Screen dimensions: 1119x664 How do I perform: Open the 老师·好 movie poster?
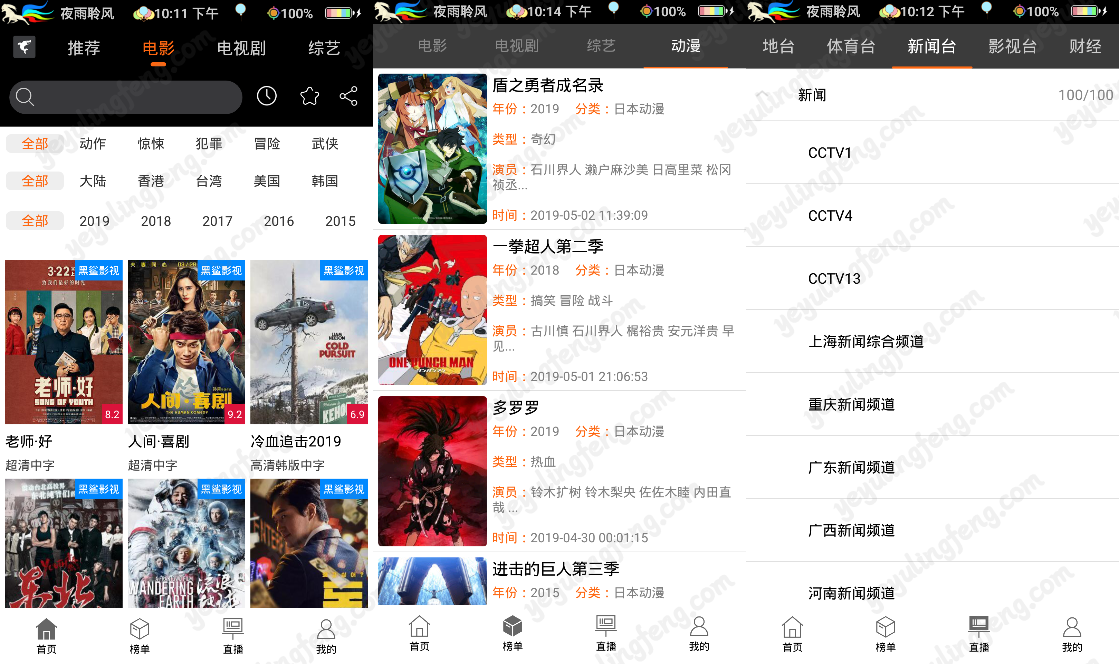click(x=64, y=342)
